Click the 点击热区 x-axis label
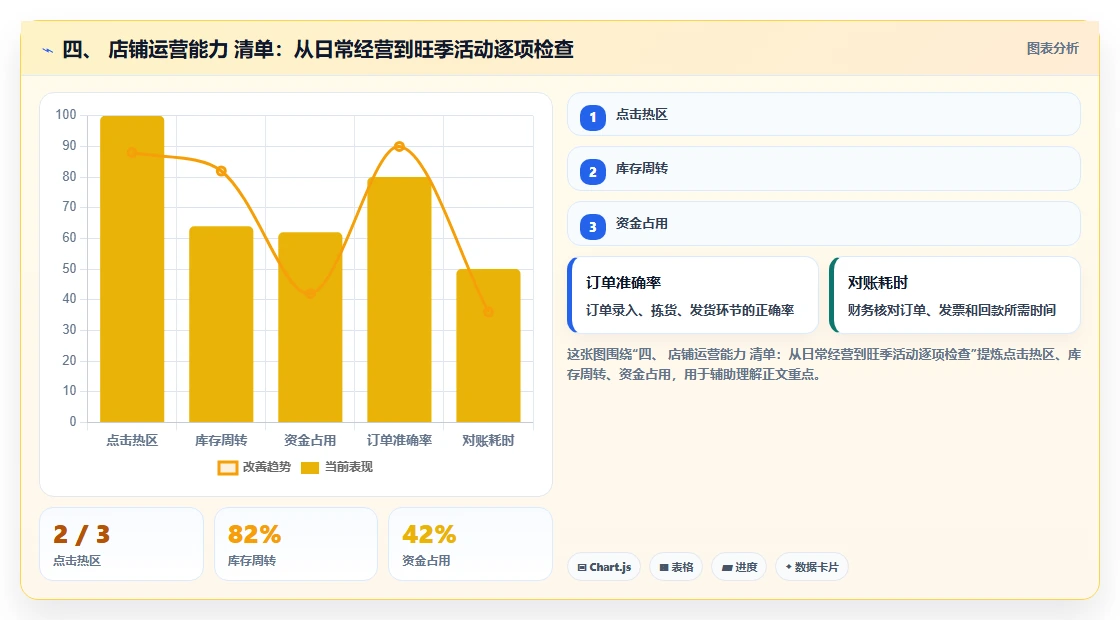The image size is (1120, 620). pyautogui.click(x=132, y=441)
